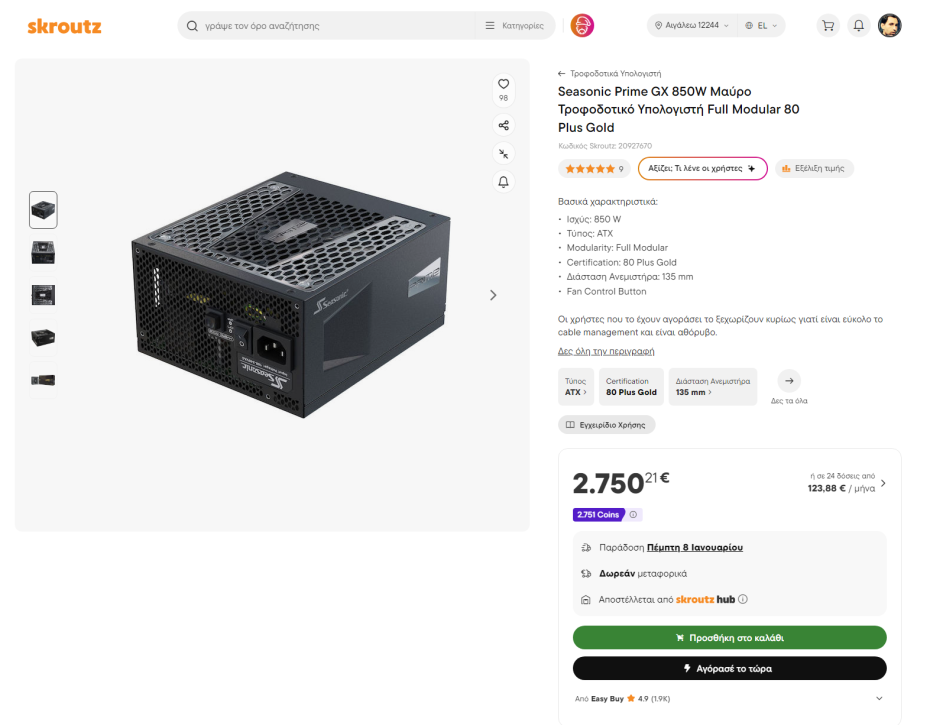Expand the Easy Buy seller row chevron
The width and height of the screenshot is (930, 725).
click(x=879, y=698)
